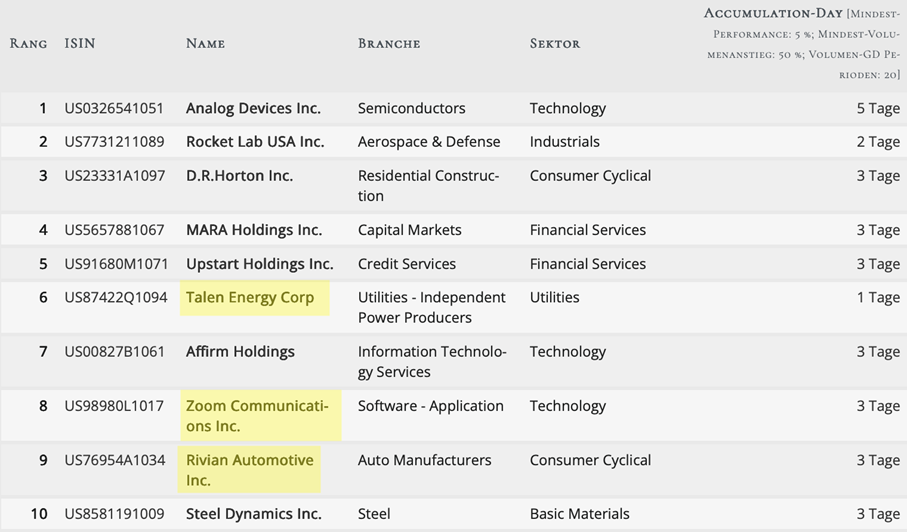The image size is (907, 532).
Task: Select ISIN US98980L1017
Action: click(x=114, y=406)
